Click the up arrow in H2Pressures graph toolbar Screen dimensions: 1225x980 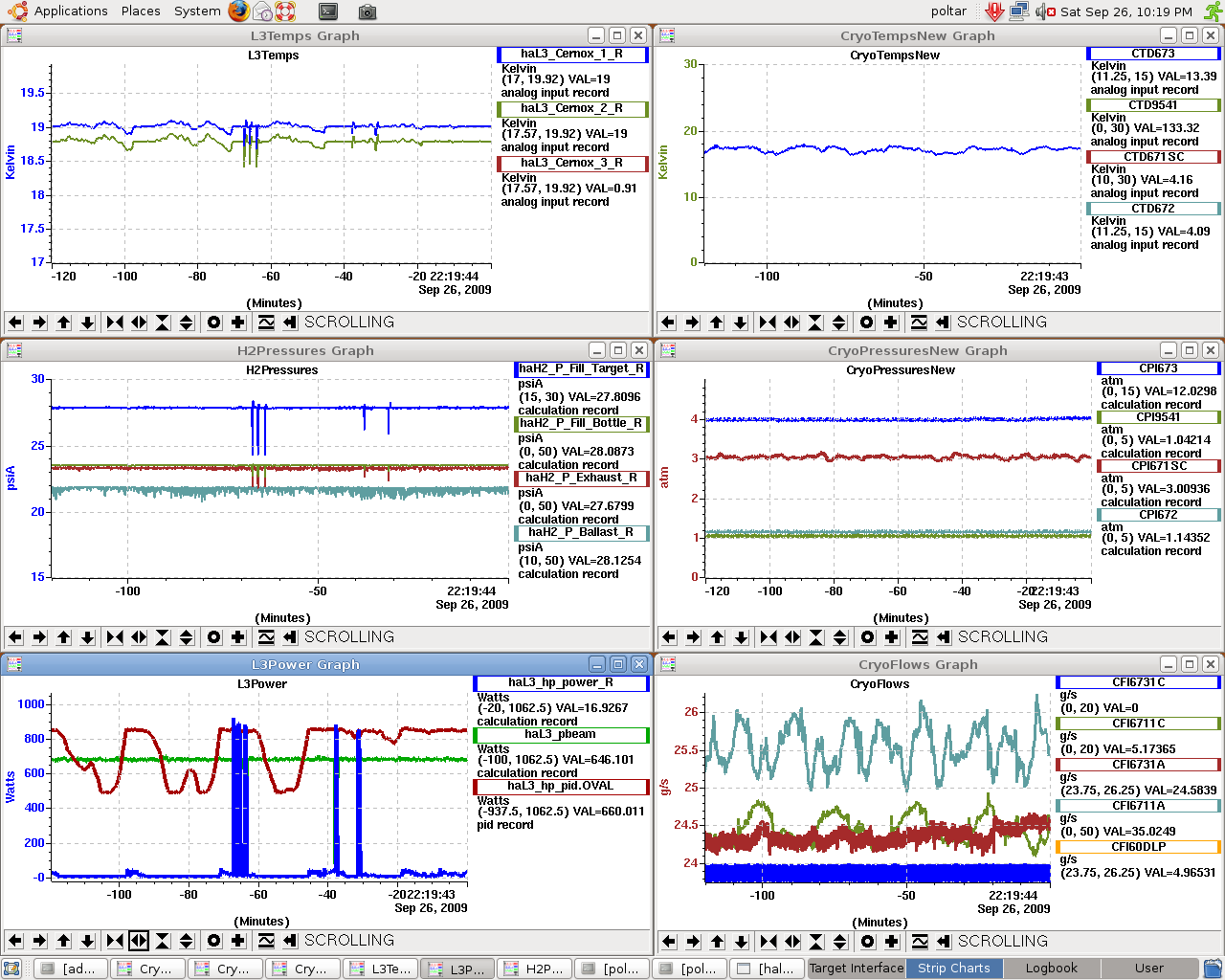pyautogui.click(x=63, y=637)
